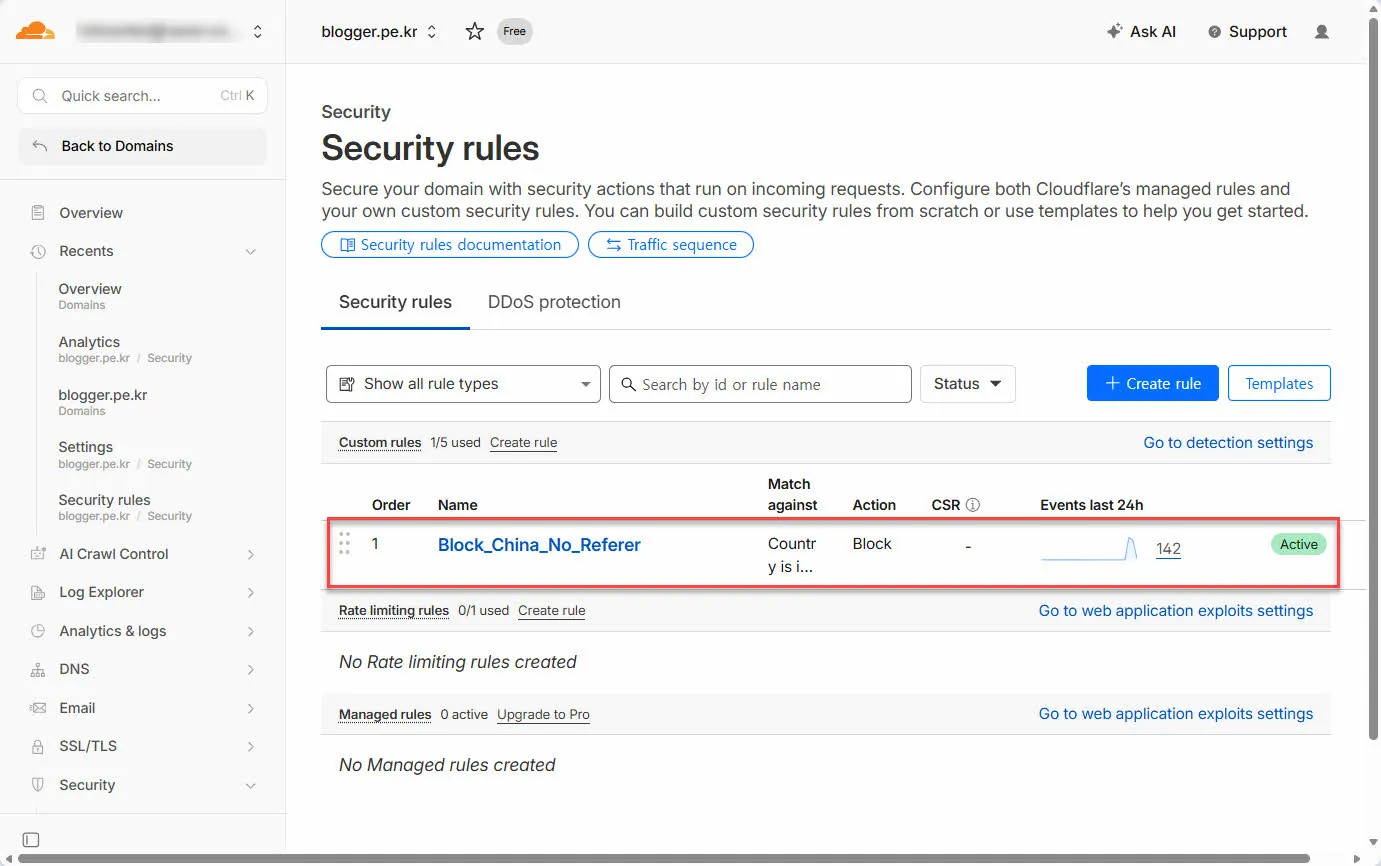Open the 142 events count link
1381x866 pixels.
[1168, 548]
